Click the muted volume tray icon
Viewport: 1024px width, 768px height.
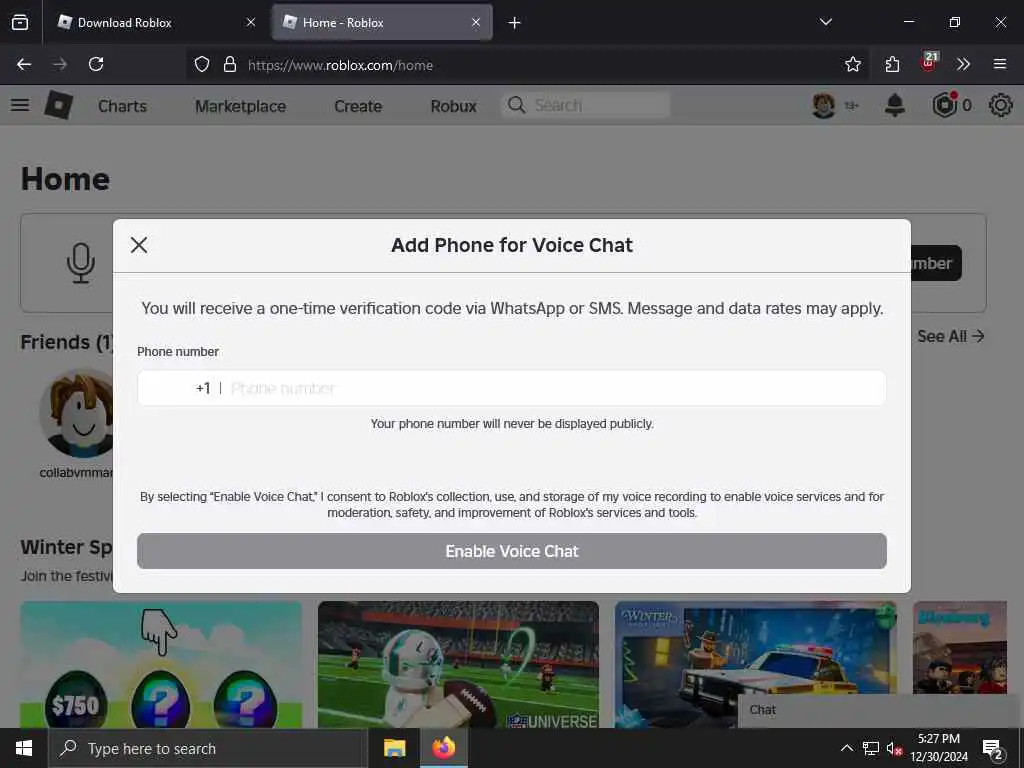(x=895, y=748)
